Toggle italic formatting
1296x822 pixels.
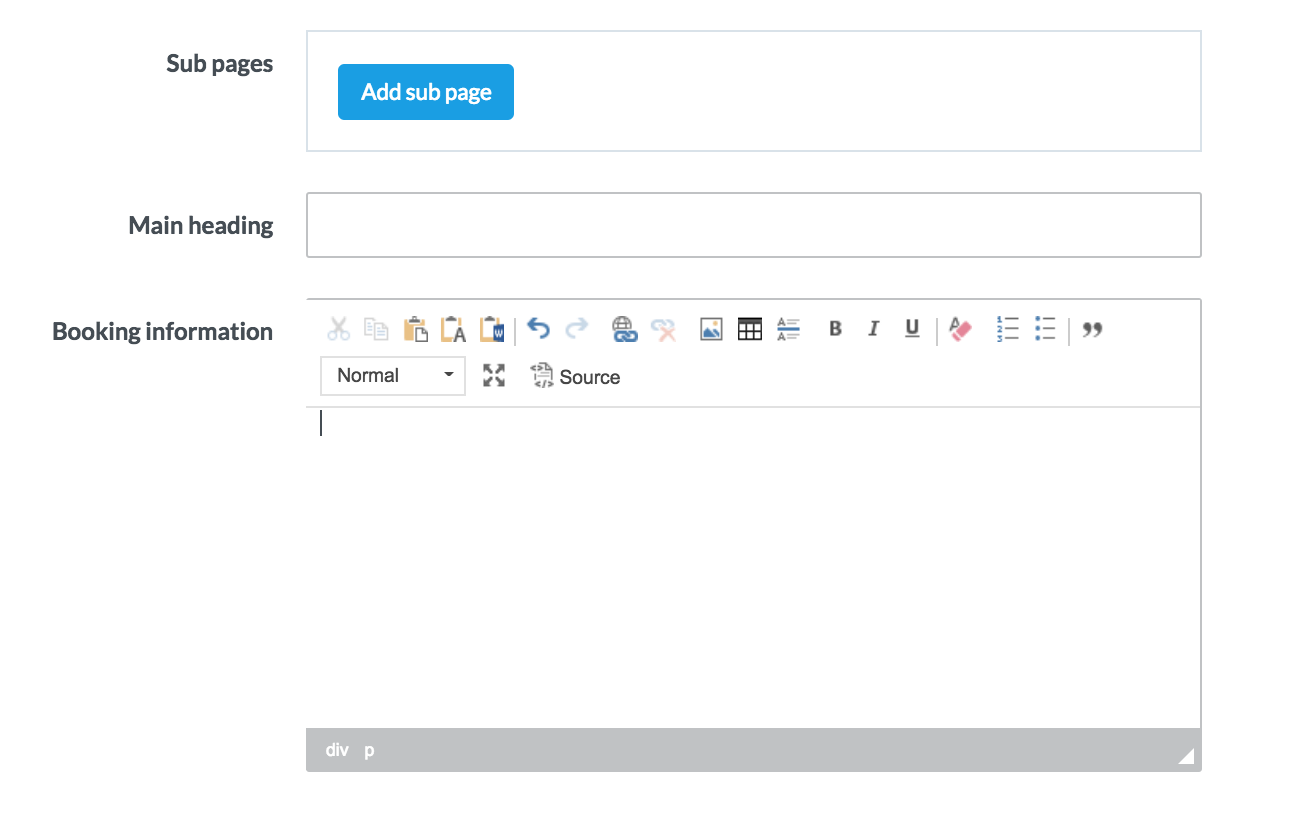click(873, 329)
